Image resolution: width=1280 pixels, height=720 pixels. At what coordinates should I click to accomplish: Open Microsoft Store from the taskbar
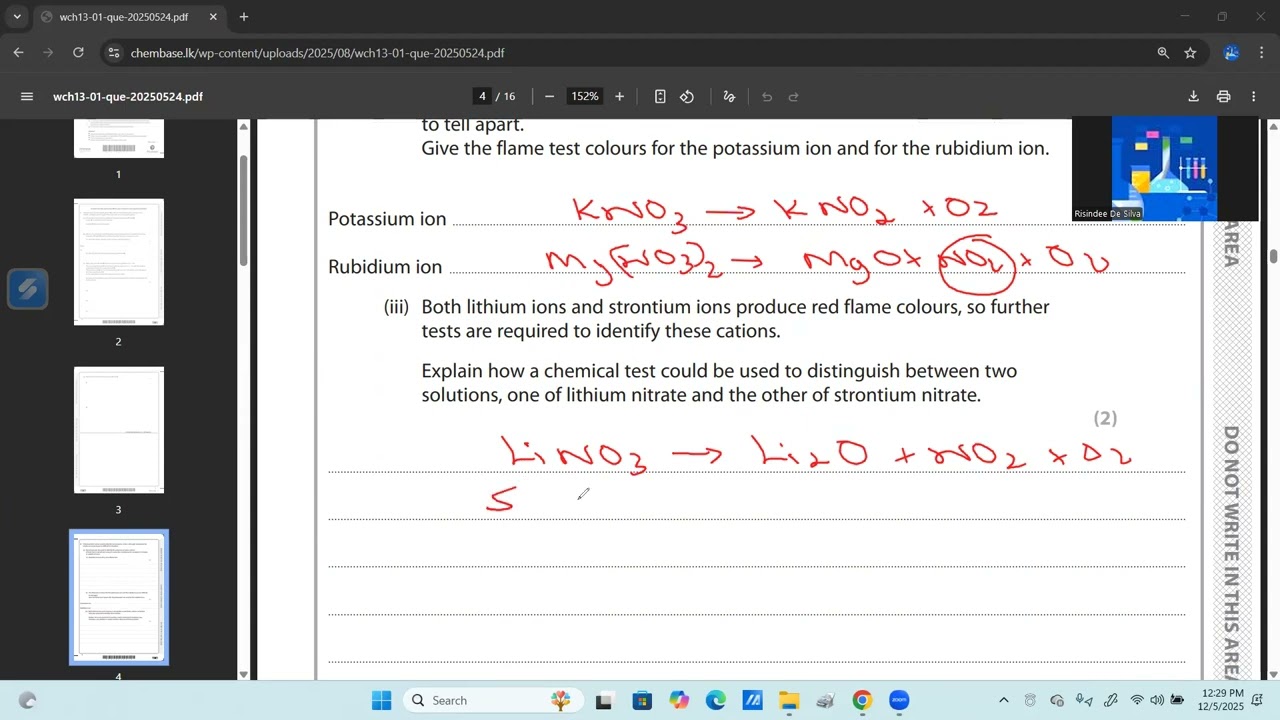pyautogui.click(x=642, y=700)
